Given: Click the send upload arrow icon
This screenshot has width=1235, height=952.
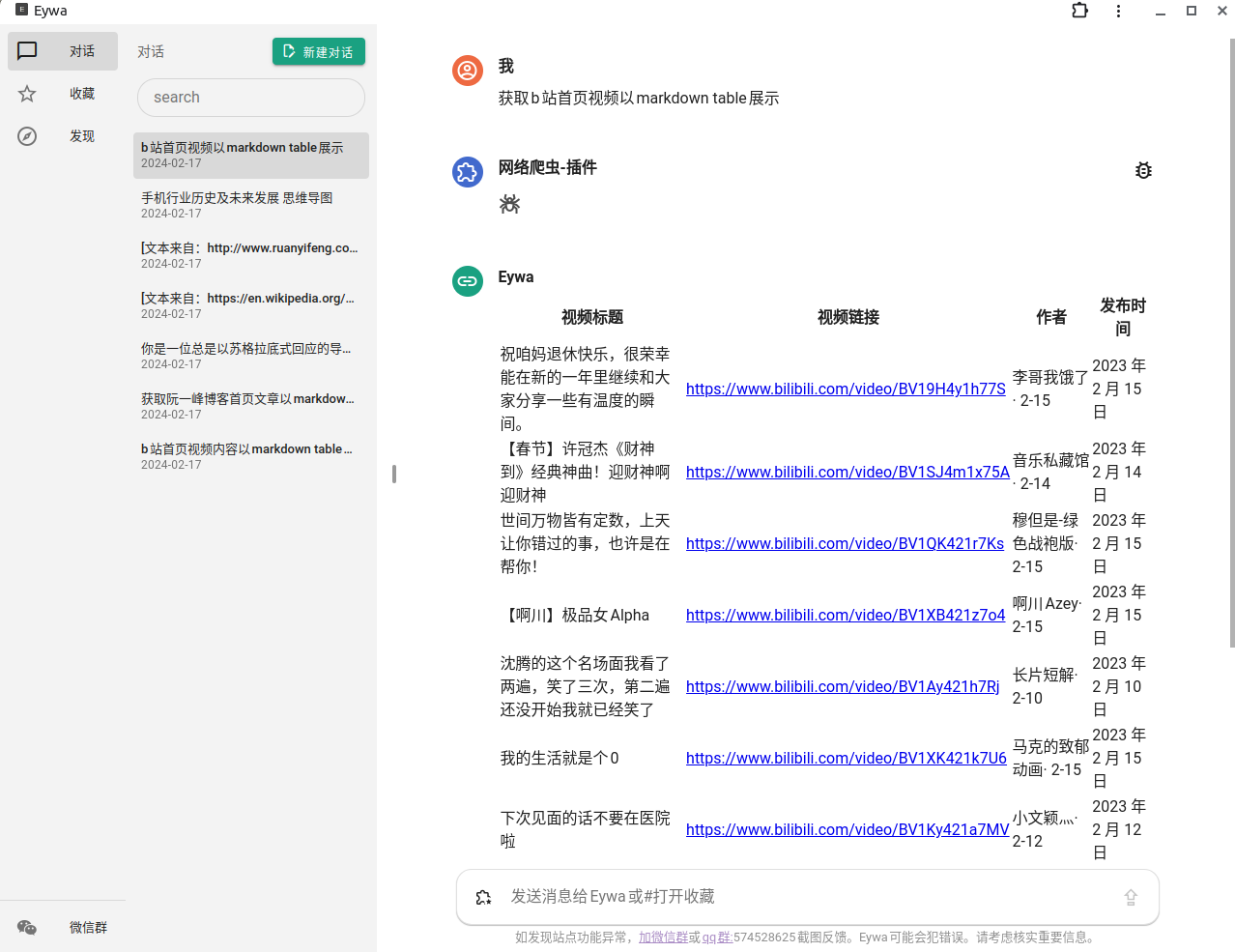Looking at the screenshot, I should pos(1131,898).
